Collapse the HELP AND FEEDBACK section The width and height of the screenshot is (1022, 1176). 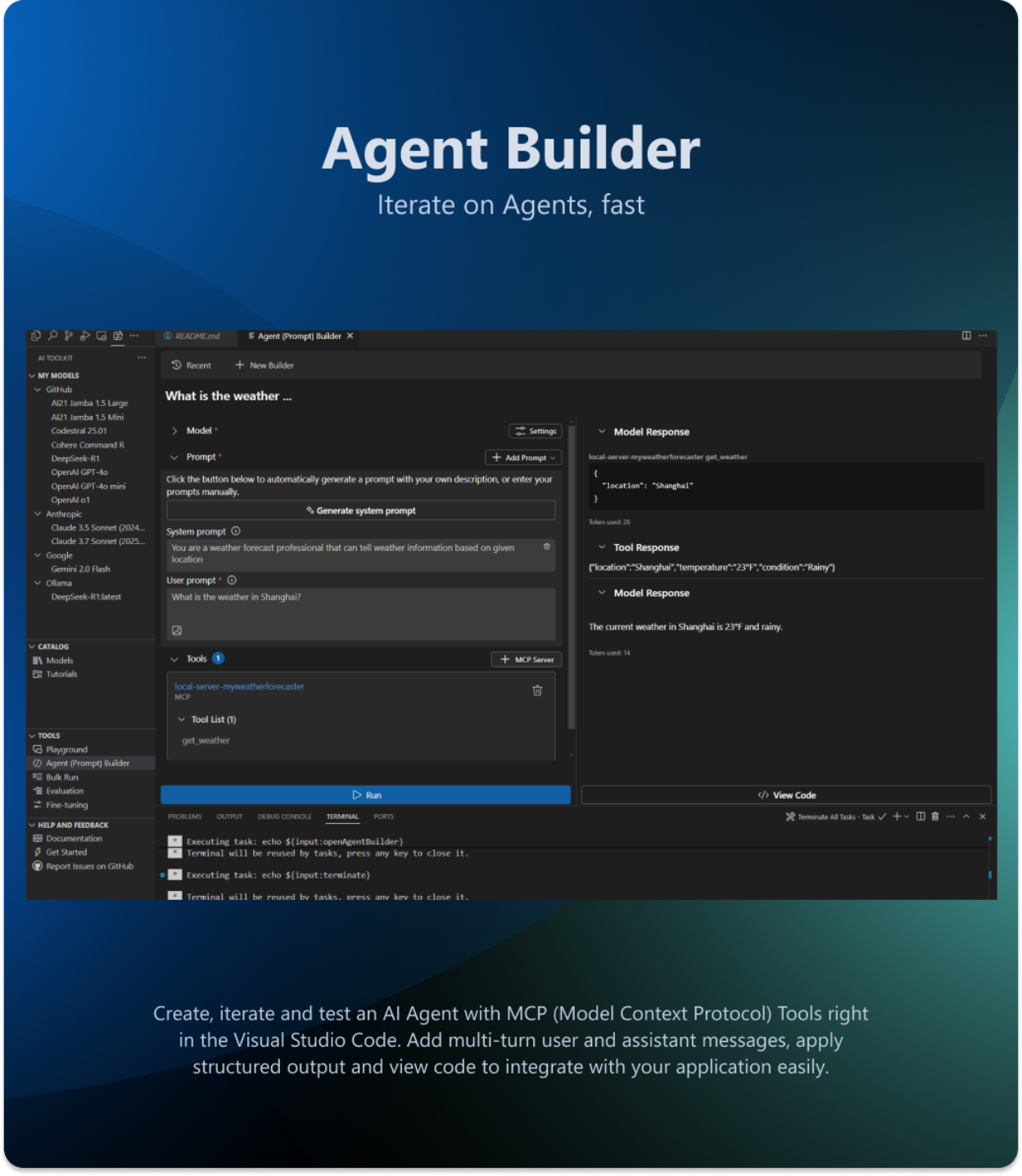32,825
